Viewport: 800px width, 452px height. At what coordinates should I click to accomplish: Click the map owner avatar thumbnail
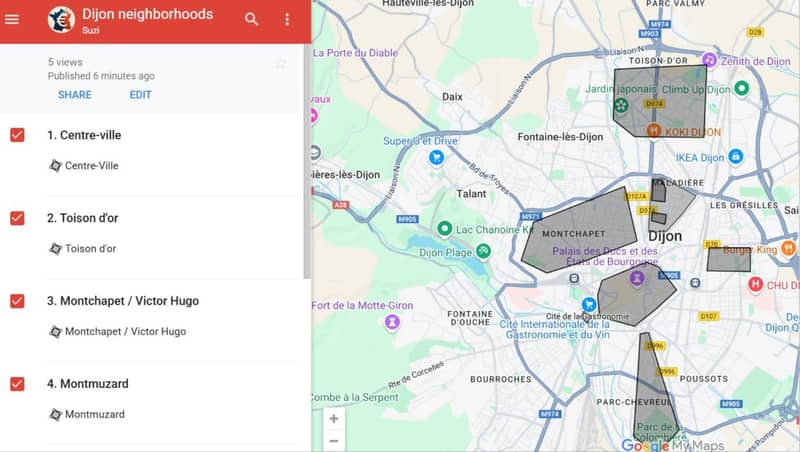click(x=61, y=20)
